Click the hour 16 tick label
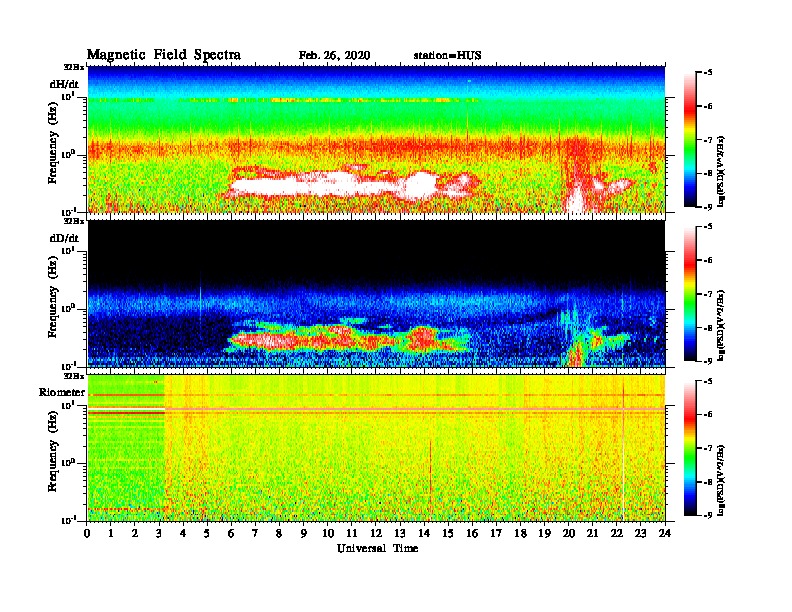 pos(472,533)
